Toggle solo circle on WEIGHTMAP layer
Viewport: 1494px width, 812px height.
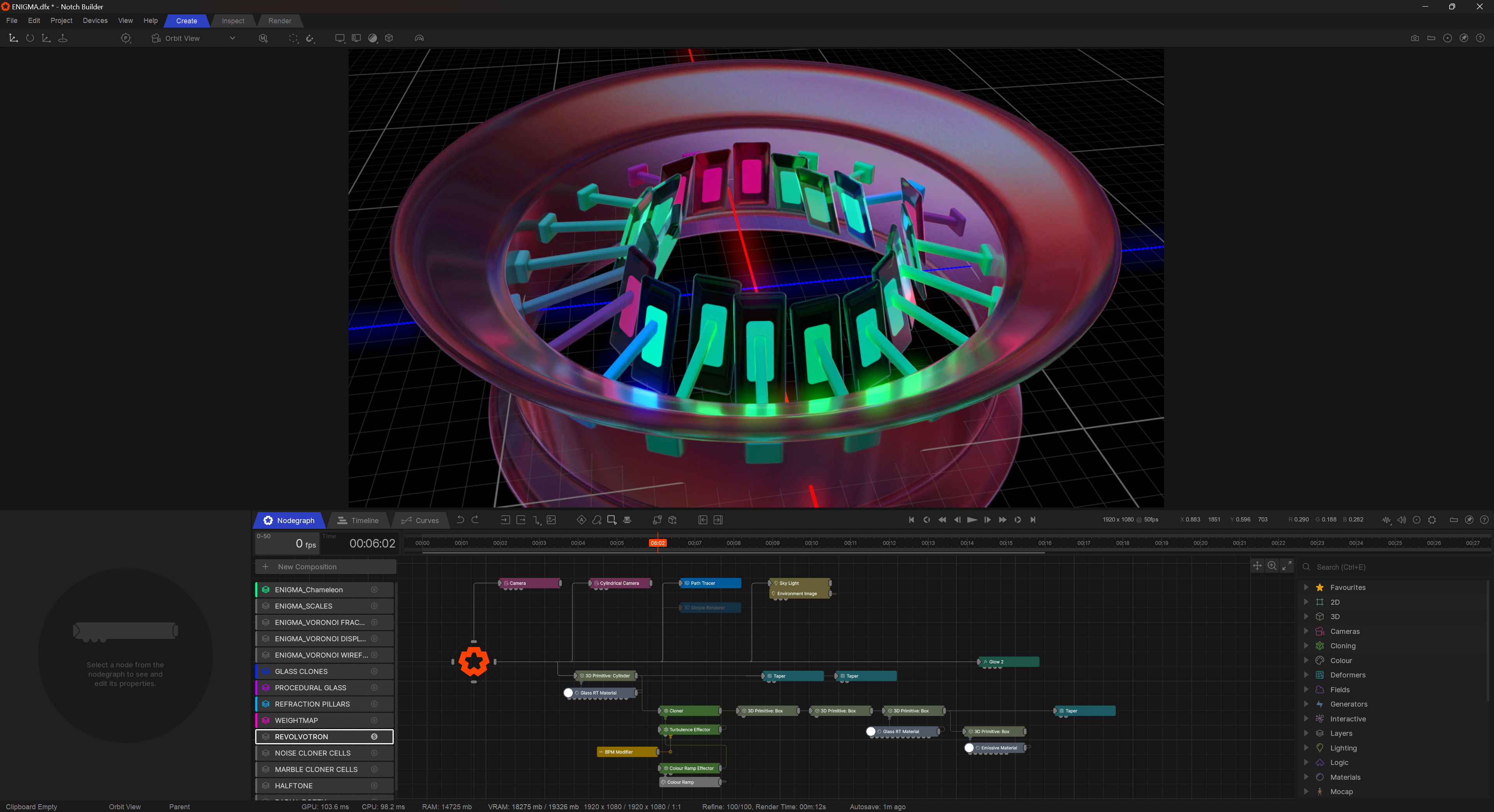click(374, 721)
